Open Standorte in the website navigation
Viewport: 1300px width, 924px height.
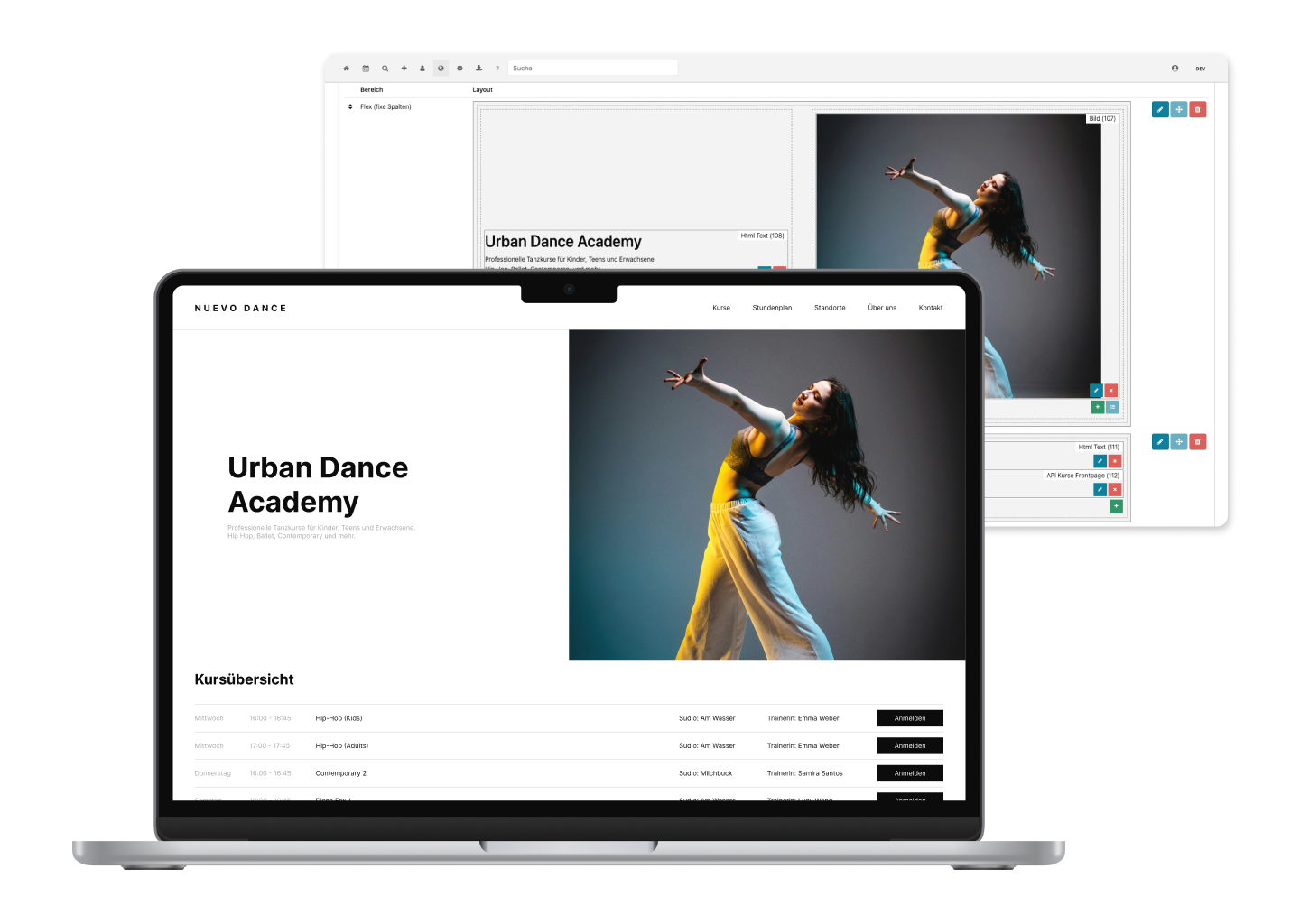pos(830,308)
